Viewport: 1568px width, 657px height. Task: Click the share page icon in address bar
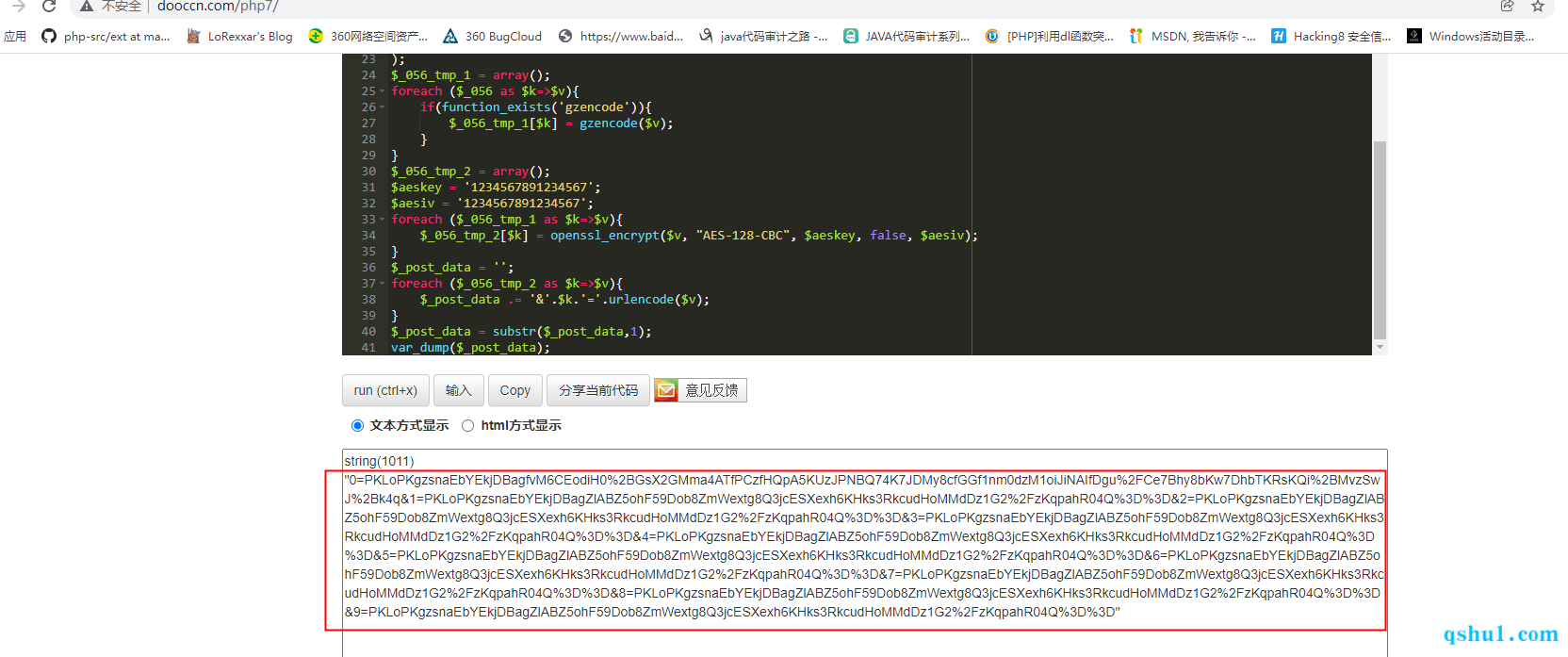pos(1508,6)
